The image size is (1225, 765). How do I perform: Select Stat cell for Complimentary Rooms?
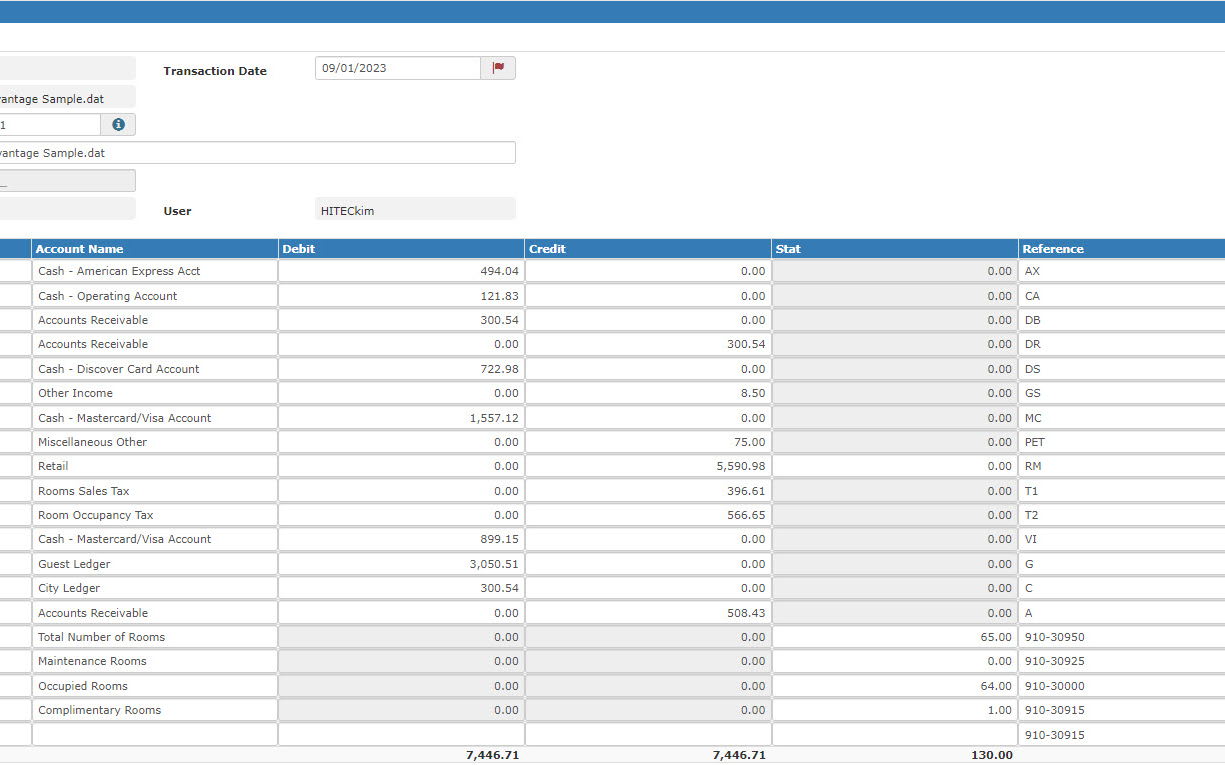coord(894,710)
